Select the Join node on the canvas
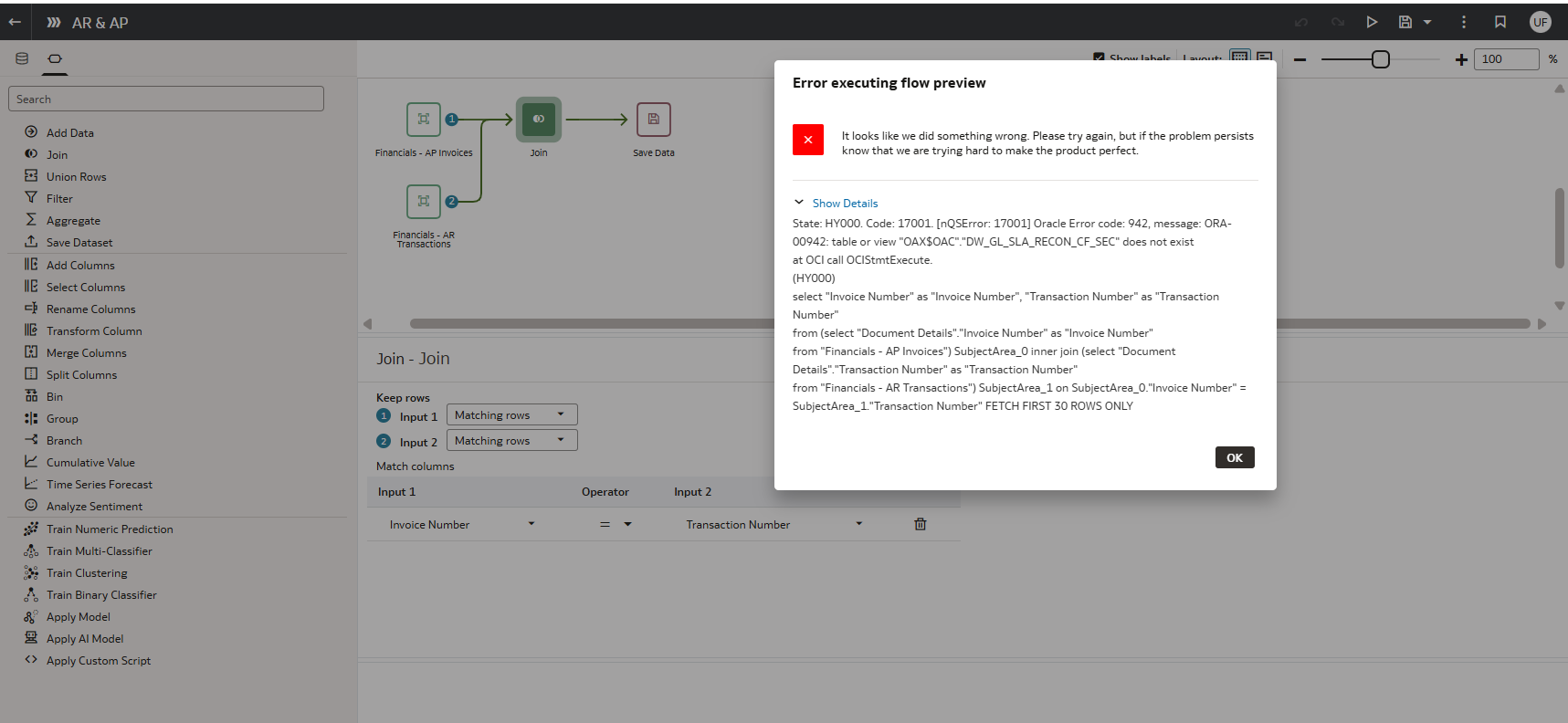This screenshot has width=1568, height=723. point(539,119)
